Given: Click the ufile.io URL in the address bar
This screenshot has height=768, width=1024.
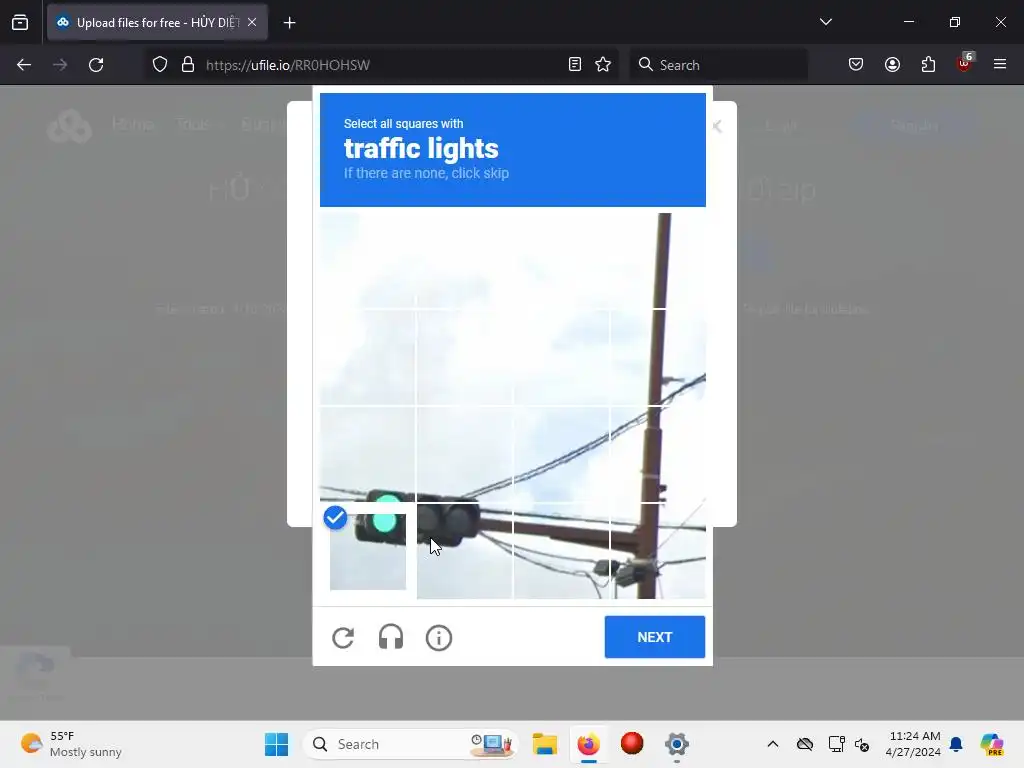Looking at the screenshot, I should (288, 65).
